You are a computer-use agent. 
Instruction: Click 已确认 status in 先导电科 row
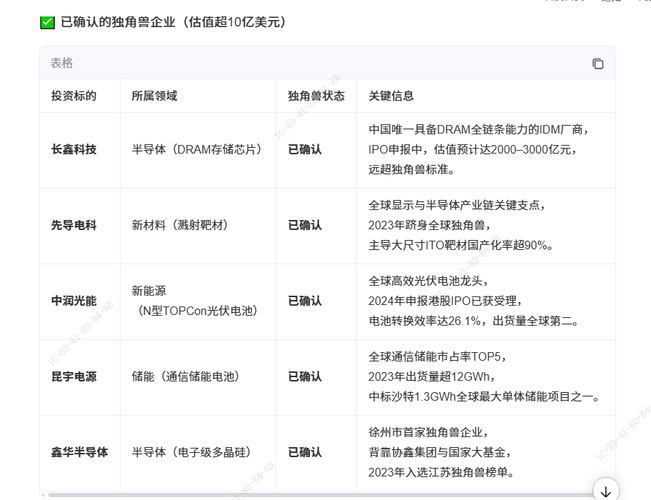(305, 225)
